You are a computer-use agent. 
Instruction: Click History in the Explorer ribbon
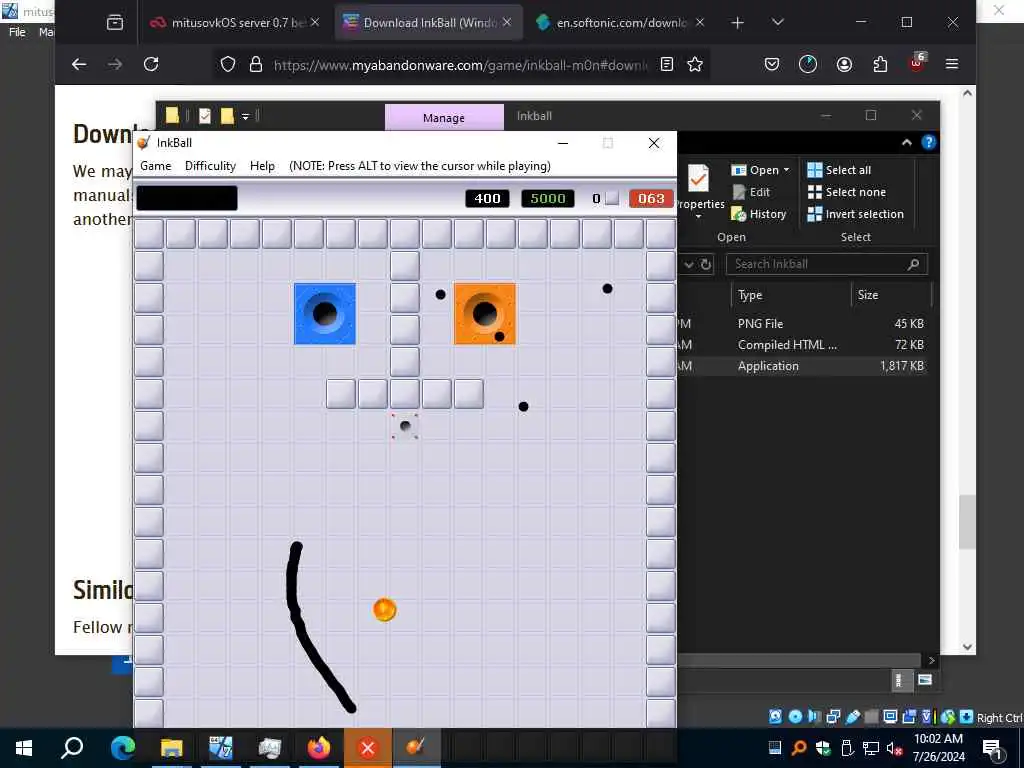point(758,214)
